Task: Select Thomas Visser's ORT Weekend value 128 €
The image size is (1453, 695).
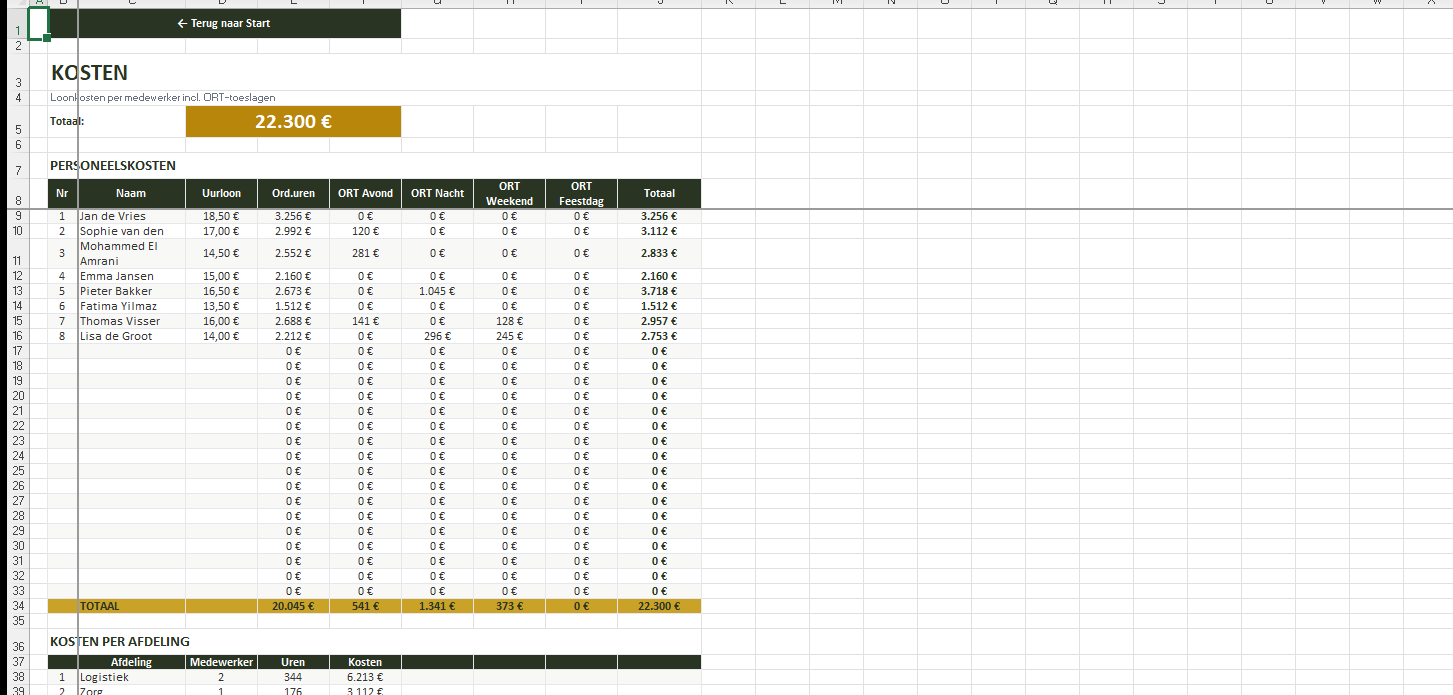Action: [509, 321]
